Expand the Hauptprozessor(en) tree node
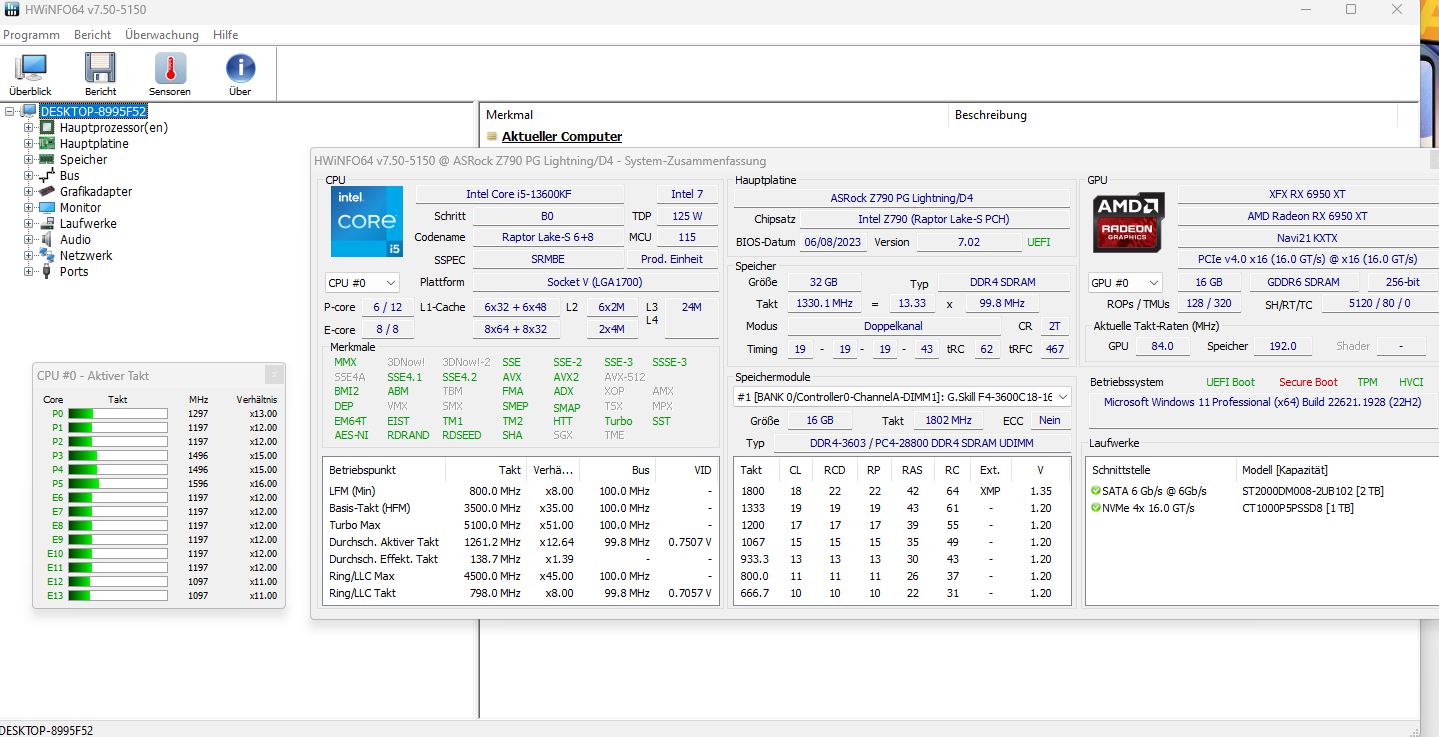This screenshot has width=1439, height=737. pos(29,128)
